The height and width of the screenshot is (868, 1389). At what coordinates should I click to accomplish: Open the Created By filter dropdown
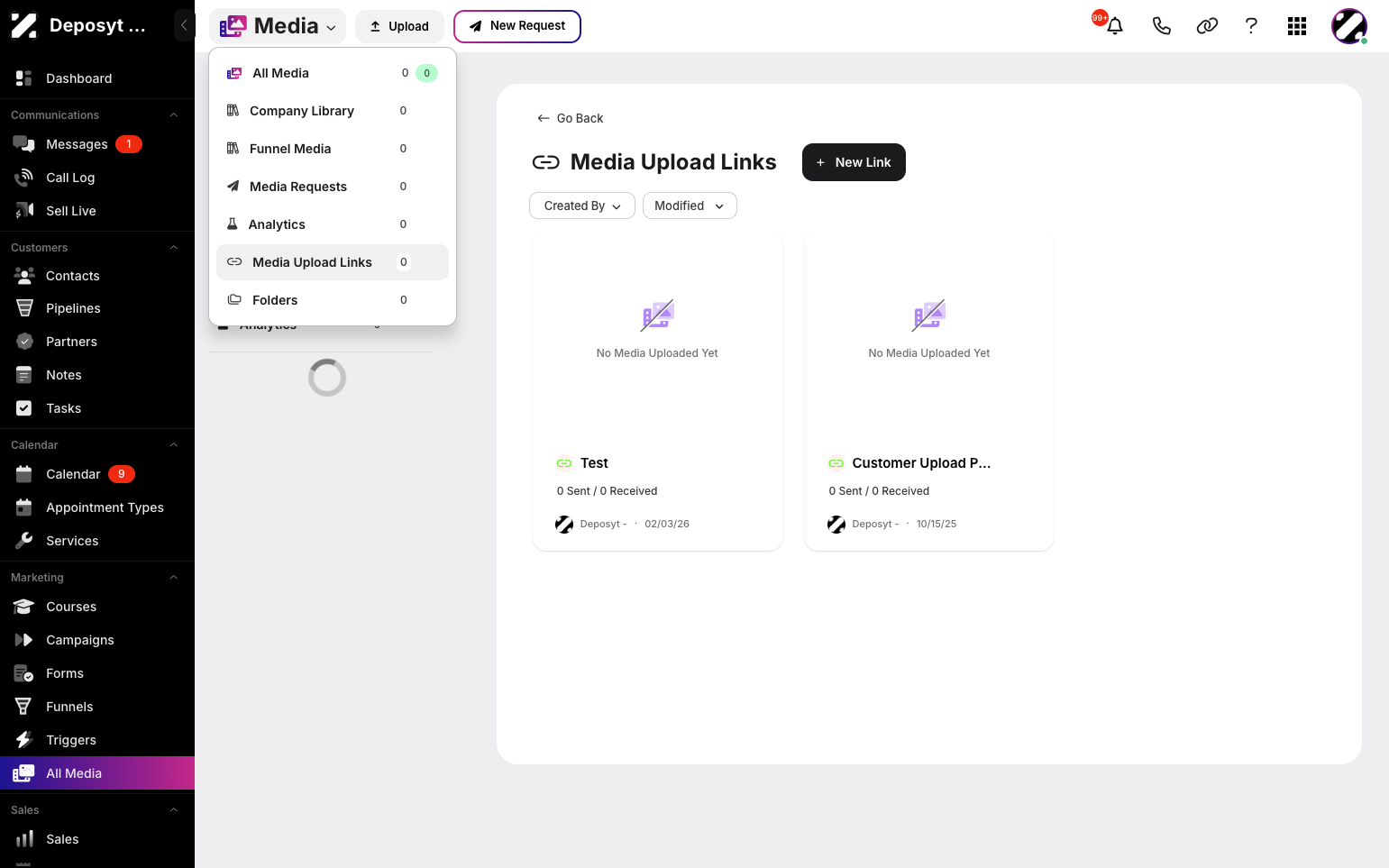(582, 206)
